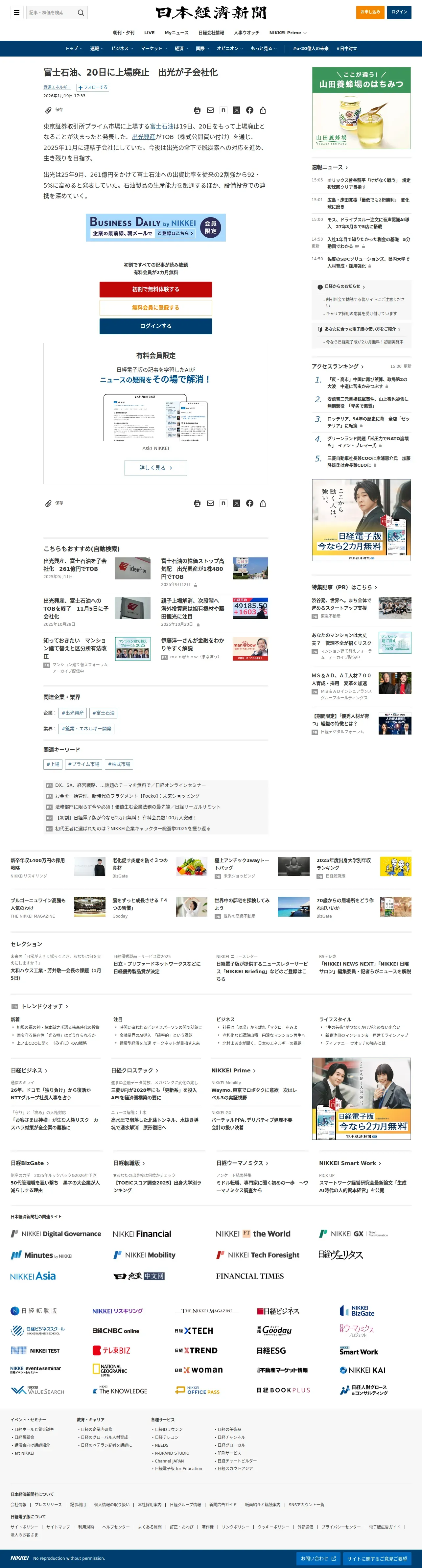The height and width of the screenshot is (1568, 422).
Task: Click the red 初割で無料体験する button
Action: pos(156,289)
